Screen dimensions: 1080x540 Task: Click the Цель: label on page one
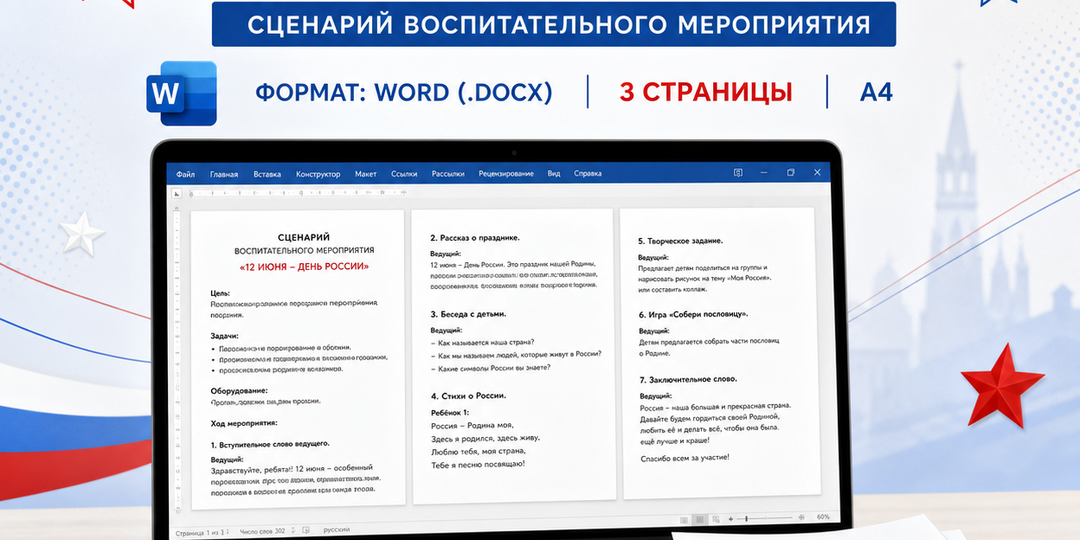(x=220, y=293)
